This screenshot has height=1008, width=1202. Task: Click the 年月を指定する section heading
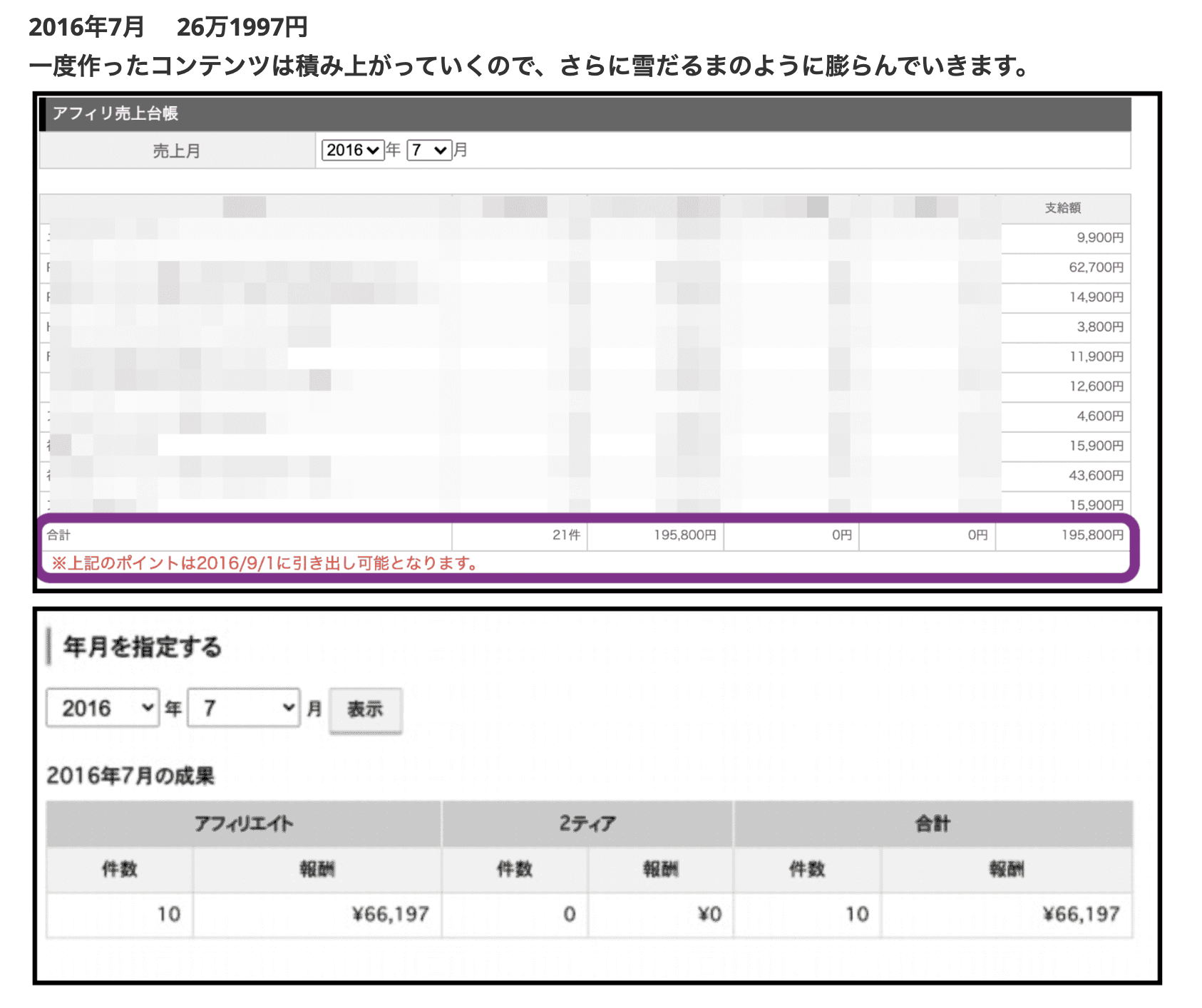click(x=143, y=647)
